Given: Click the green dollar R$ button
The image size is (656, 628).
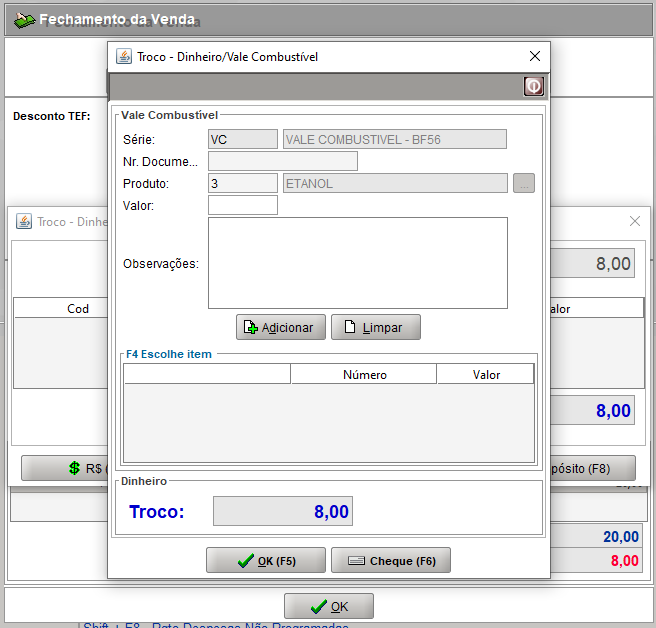Looking at the screenshot, I should point(65,467).
